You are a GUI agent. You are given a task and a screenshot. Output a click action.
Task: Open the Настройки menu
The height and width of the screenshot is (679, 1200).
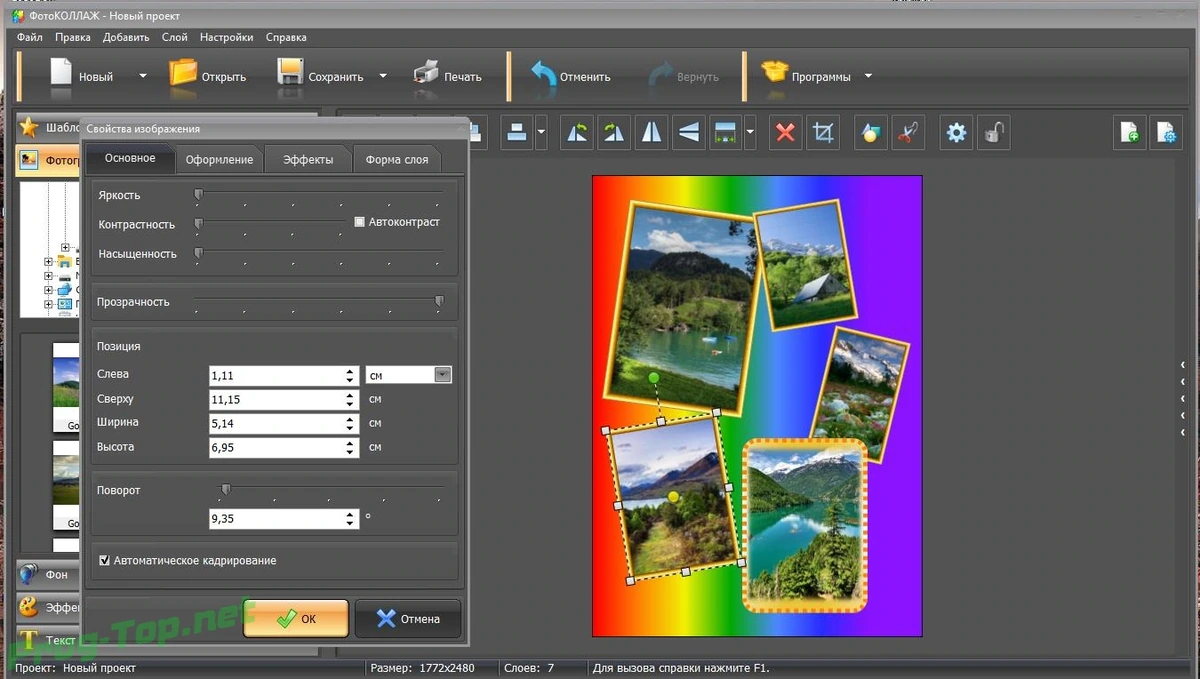point(227,37)
